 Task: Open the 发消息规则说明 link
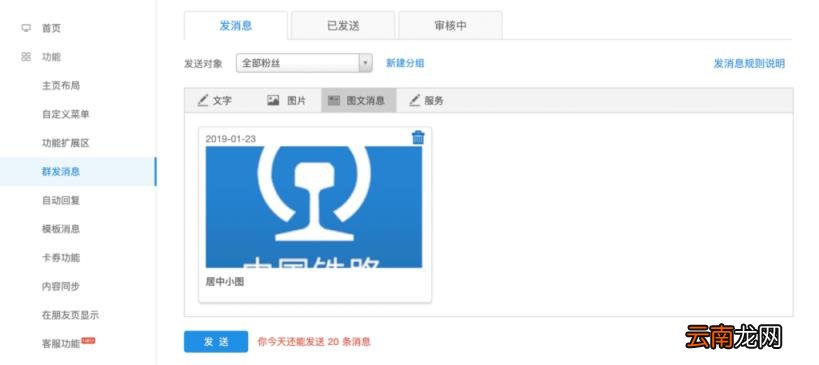tap(749, 64)
